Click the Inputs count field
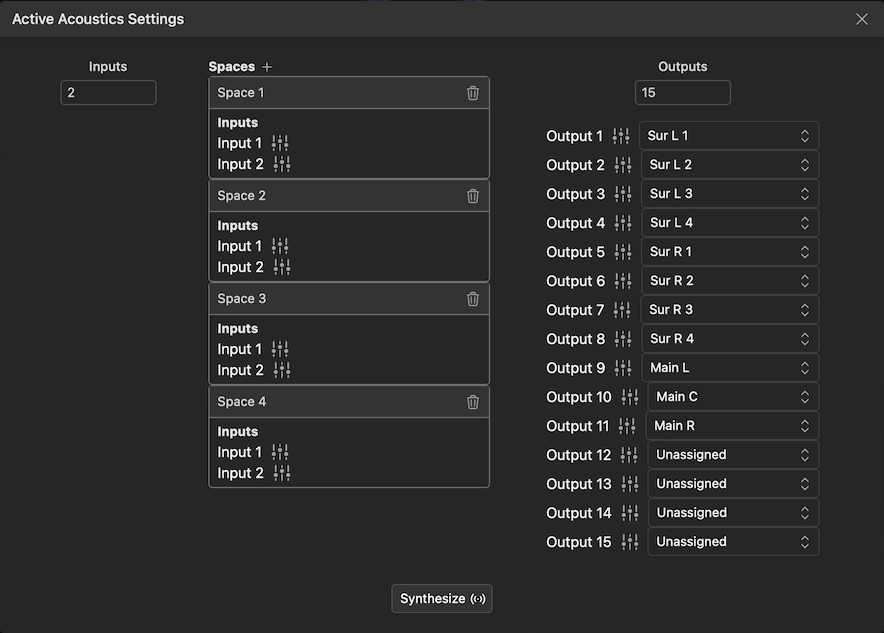The width and height of the screenshot is (884, 633). pos(108,93)
